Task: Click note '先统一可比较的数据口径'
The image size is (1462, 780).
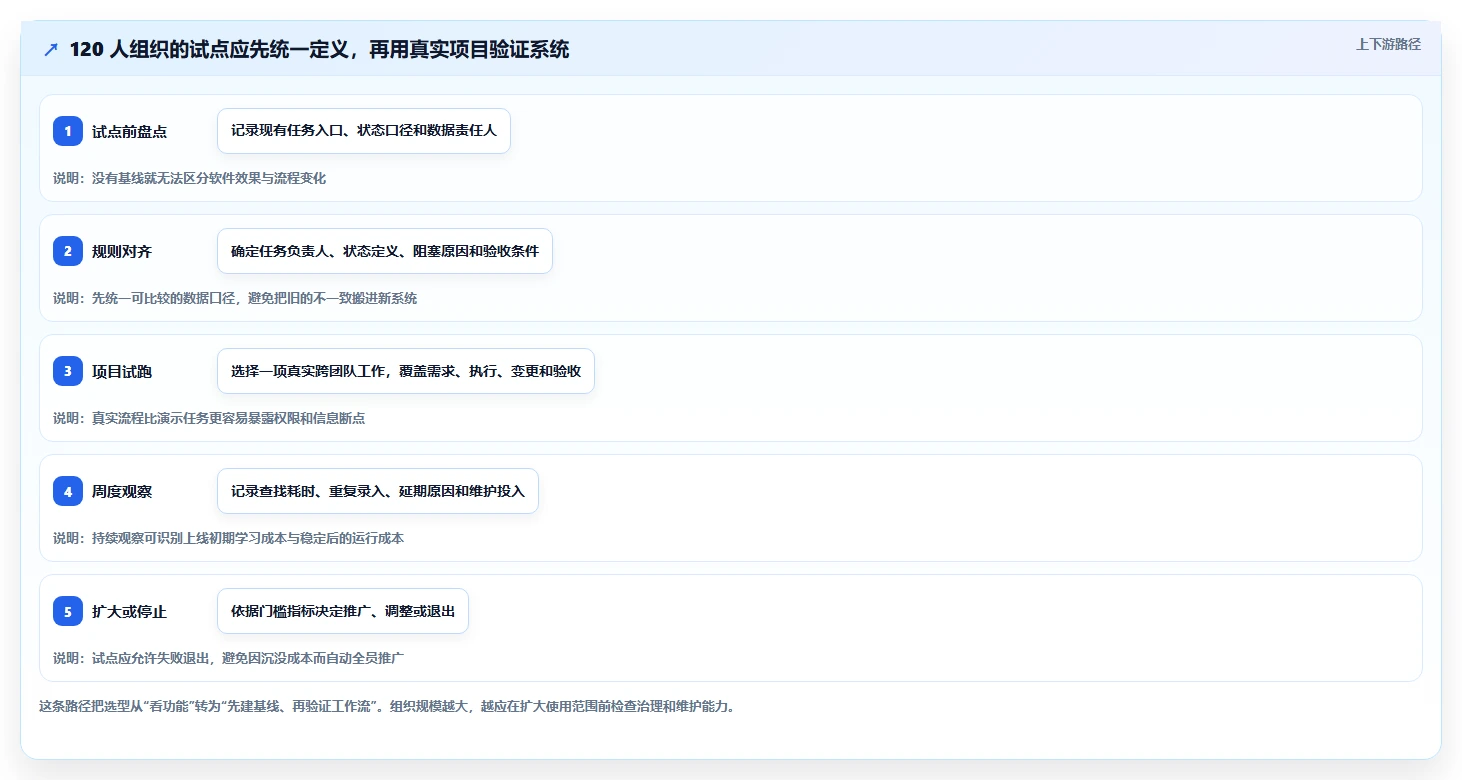Action: [235, 298]
